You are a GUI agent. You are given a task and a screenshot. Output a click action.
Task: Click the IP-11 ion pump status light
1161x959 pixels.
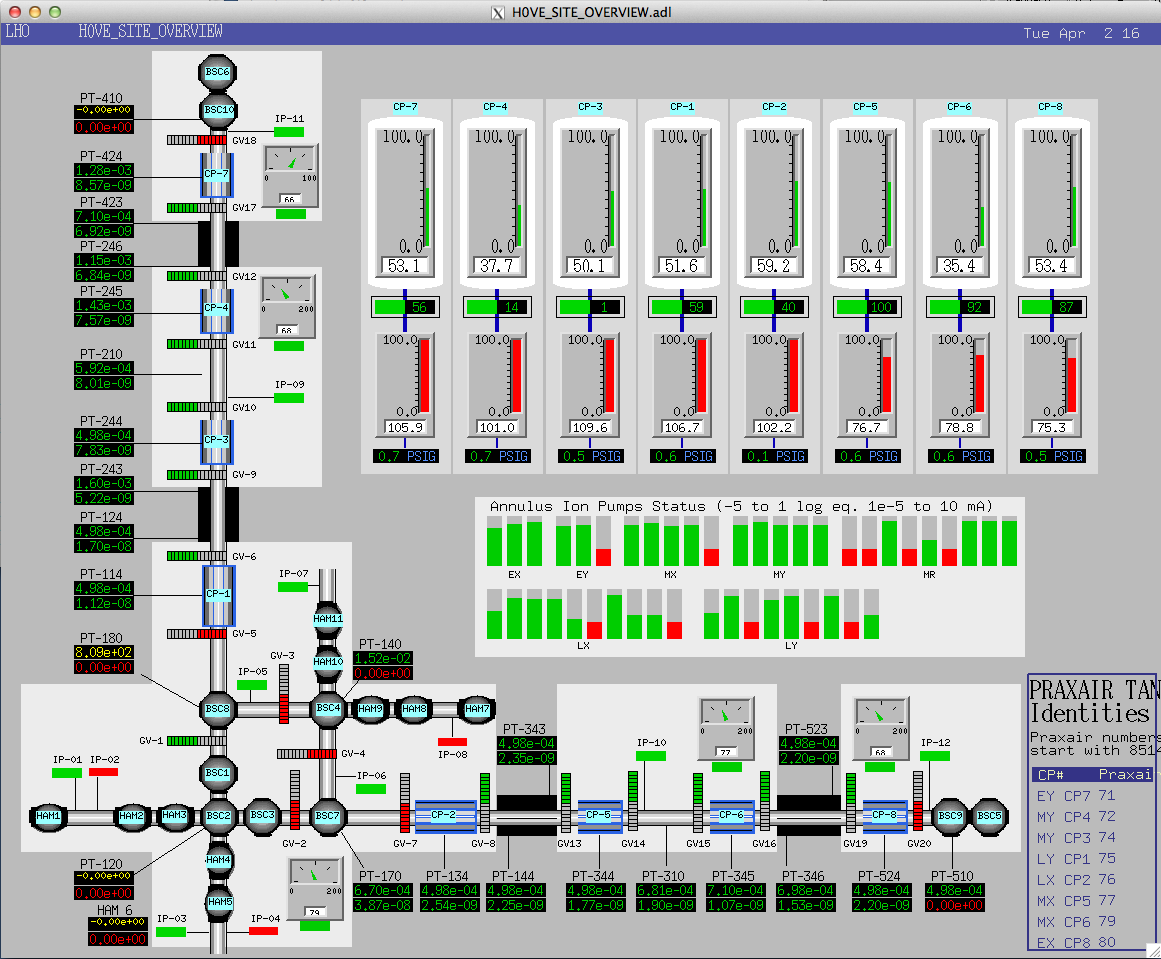pos(289,132)
